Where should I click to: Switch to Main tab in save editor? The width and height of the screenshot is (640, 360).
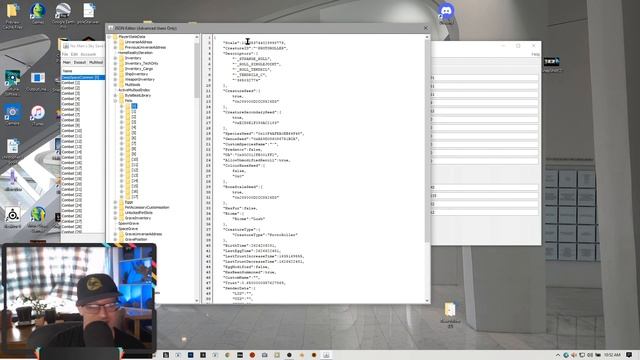(67, 62)
